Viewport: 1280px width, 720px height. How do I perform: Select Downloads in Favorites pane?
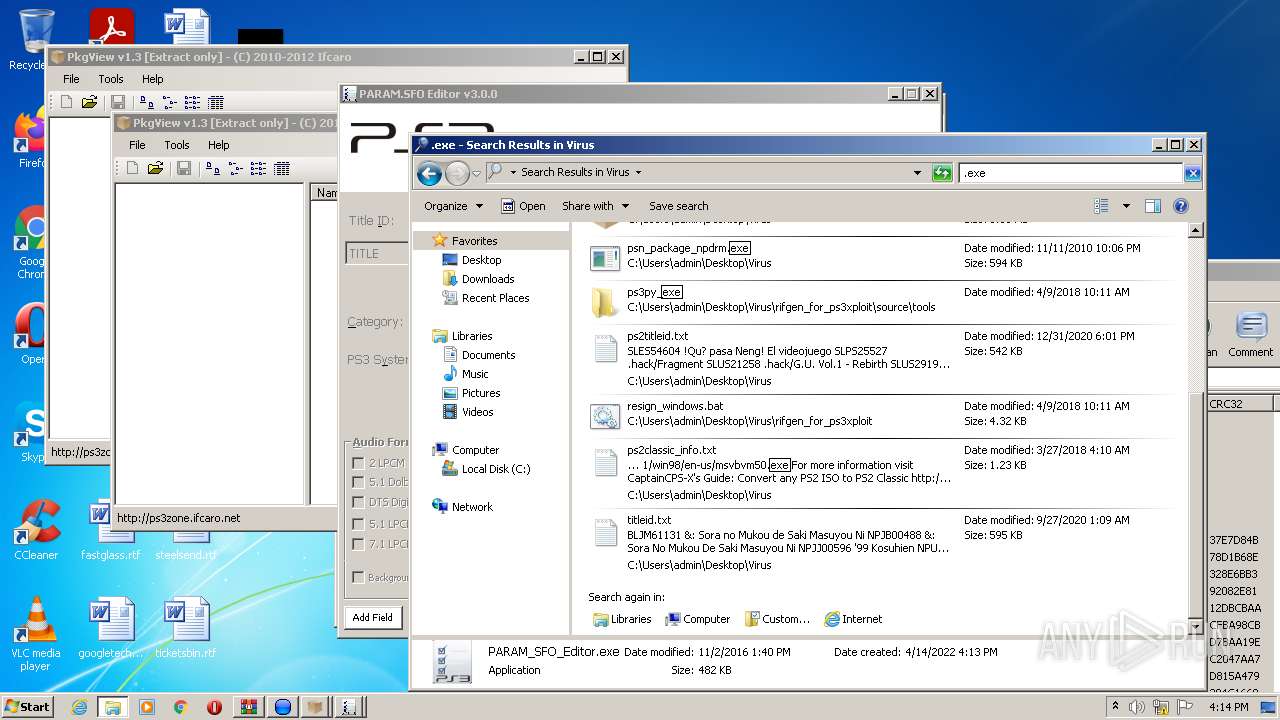[487, 279]
